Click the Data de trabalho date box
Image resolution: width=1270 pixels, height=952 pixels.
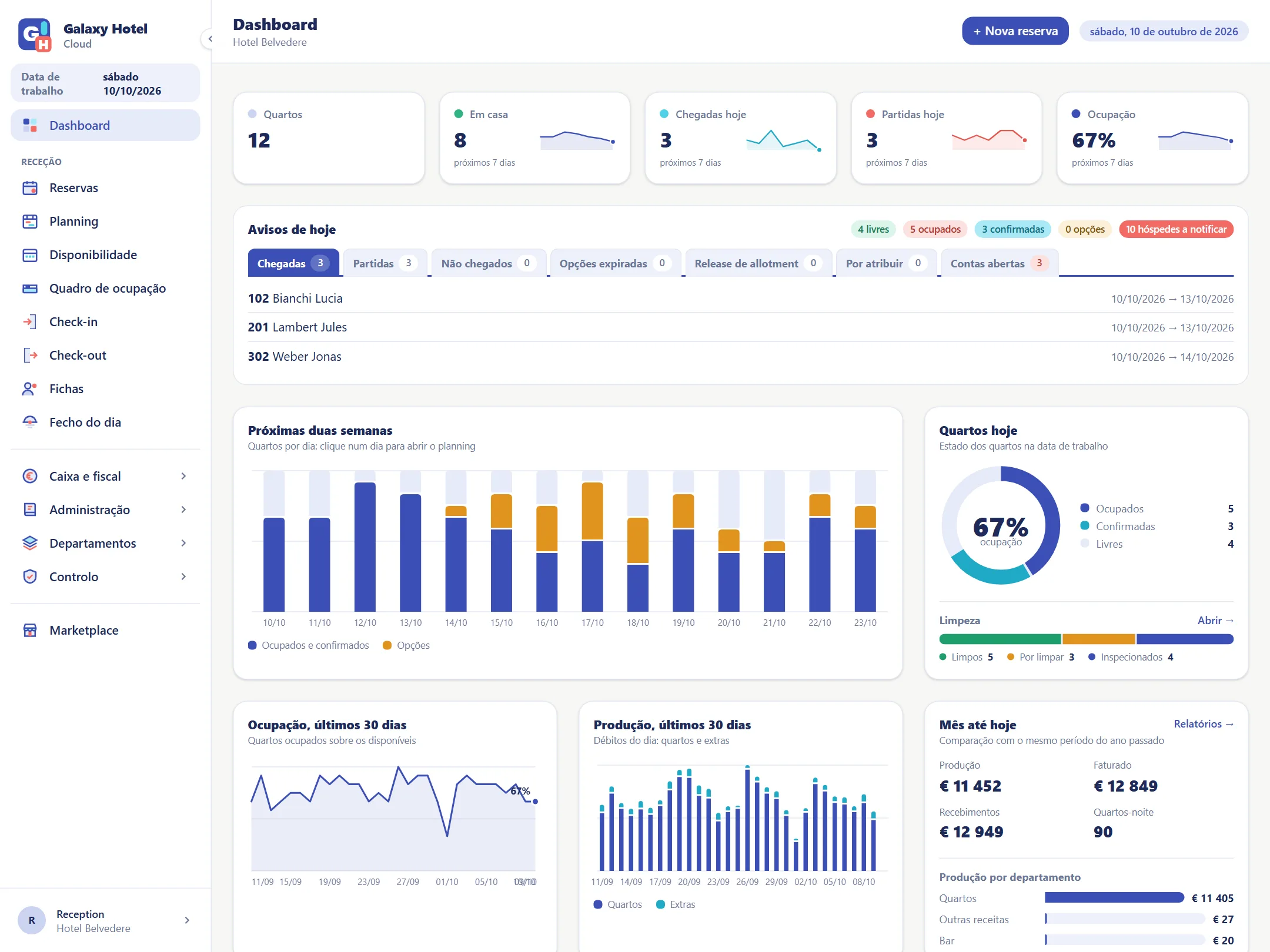(105, 83)
